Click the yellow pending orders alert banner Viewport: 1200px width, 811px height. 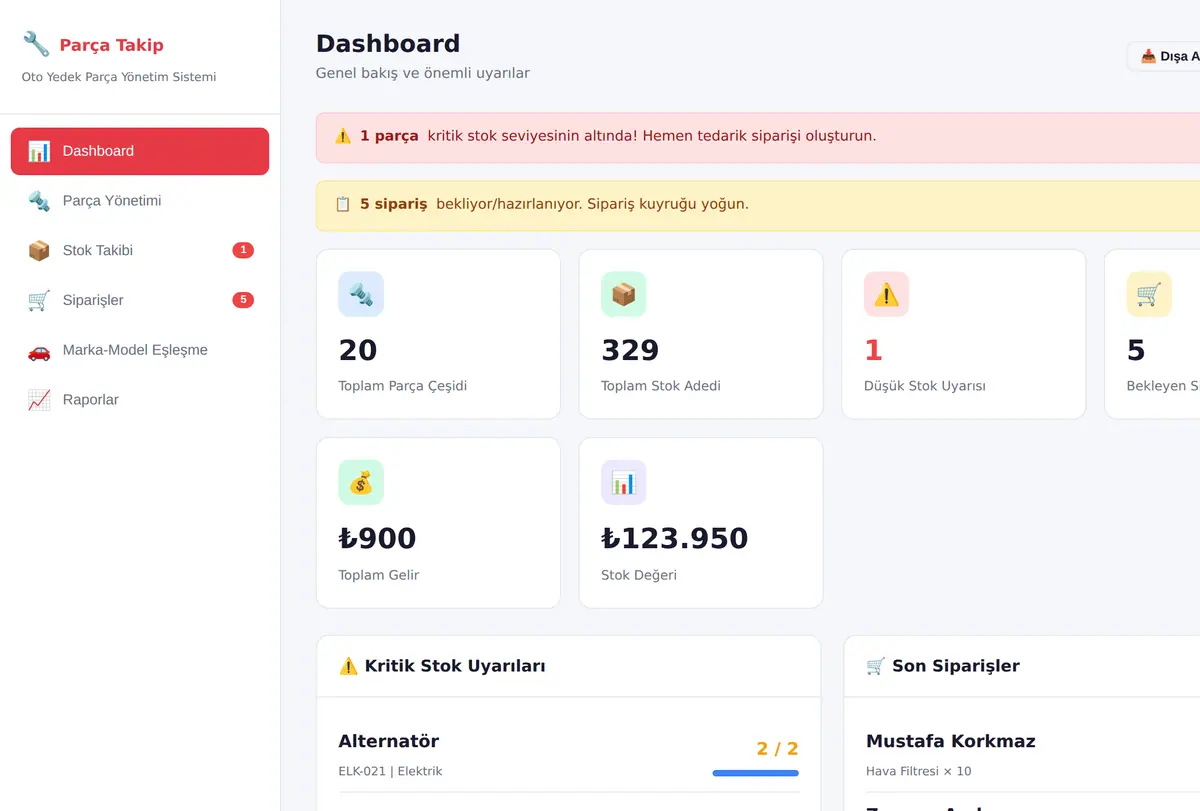pos(758,205)
